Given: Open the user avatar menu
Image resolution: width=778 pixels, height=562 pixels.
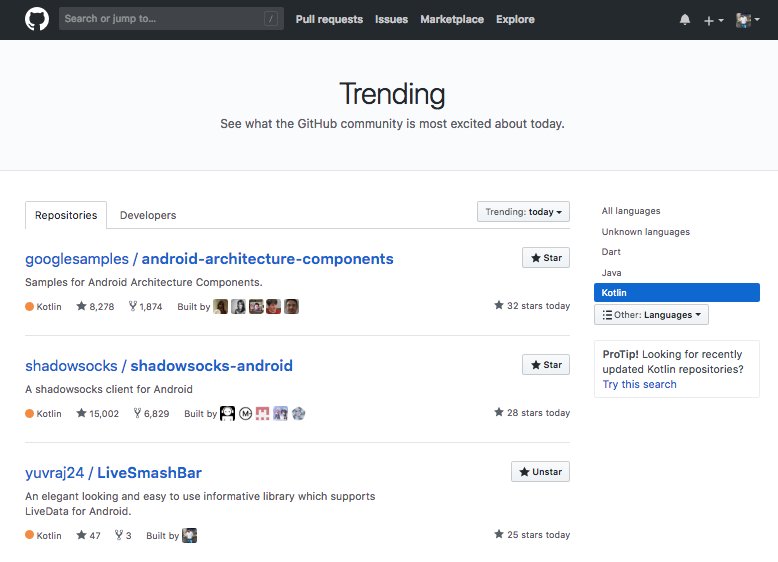Looking at the screenshot, I should pyautogui.click(x=748, y=20).
